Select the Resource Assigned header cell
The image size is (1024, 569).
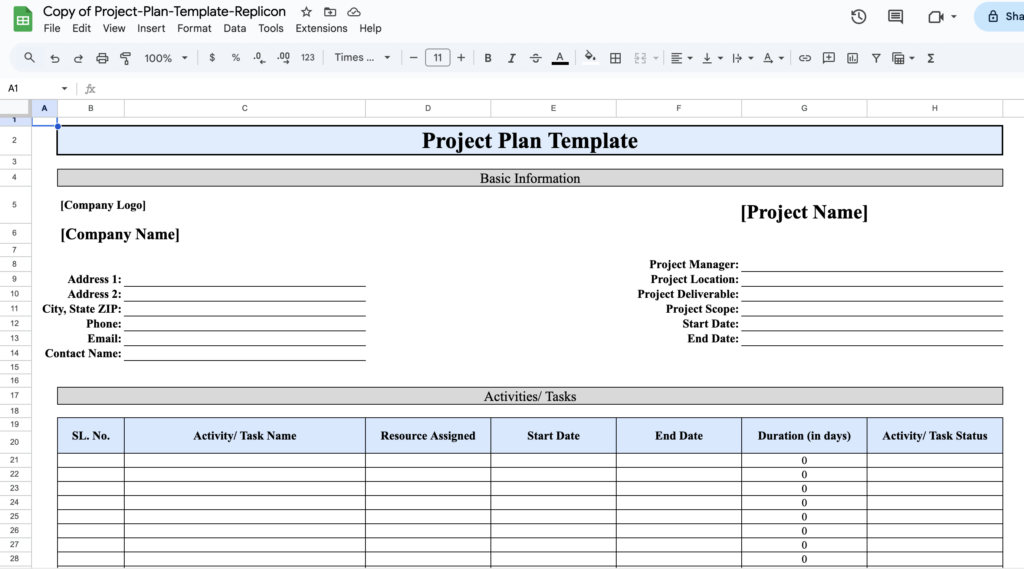428,436
